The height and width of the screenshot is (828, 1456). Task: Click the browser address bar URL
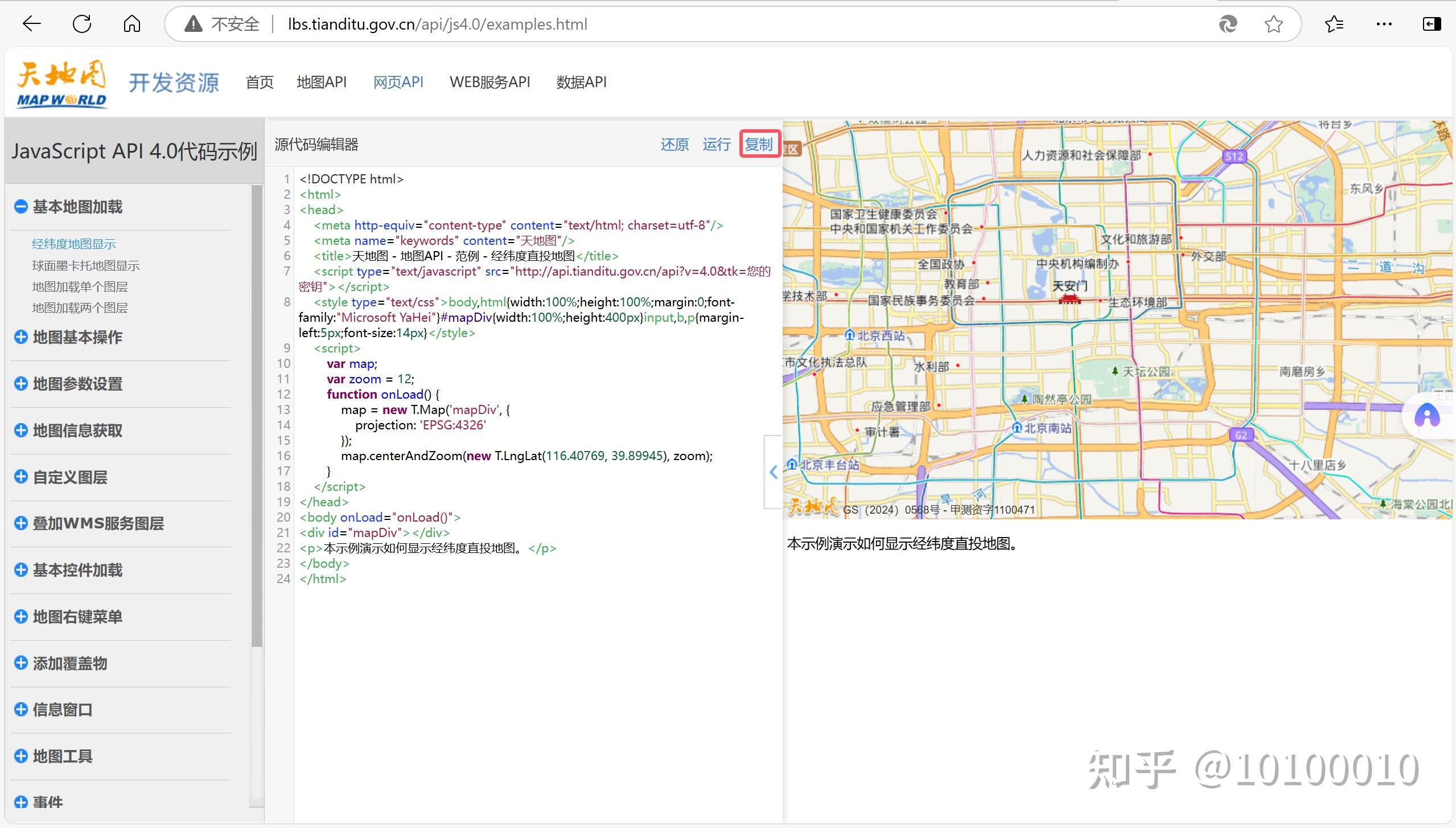point(437,24)
